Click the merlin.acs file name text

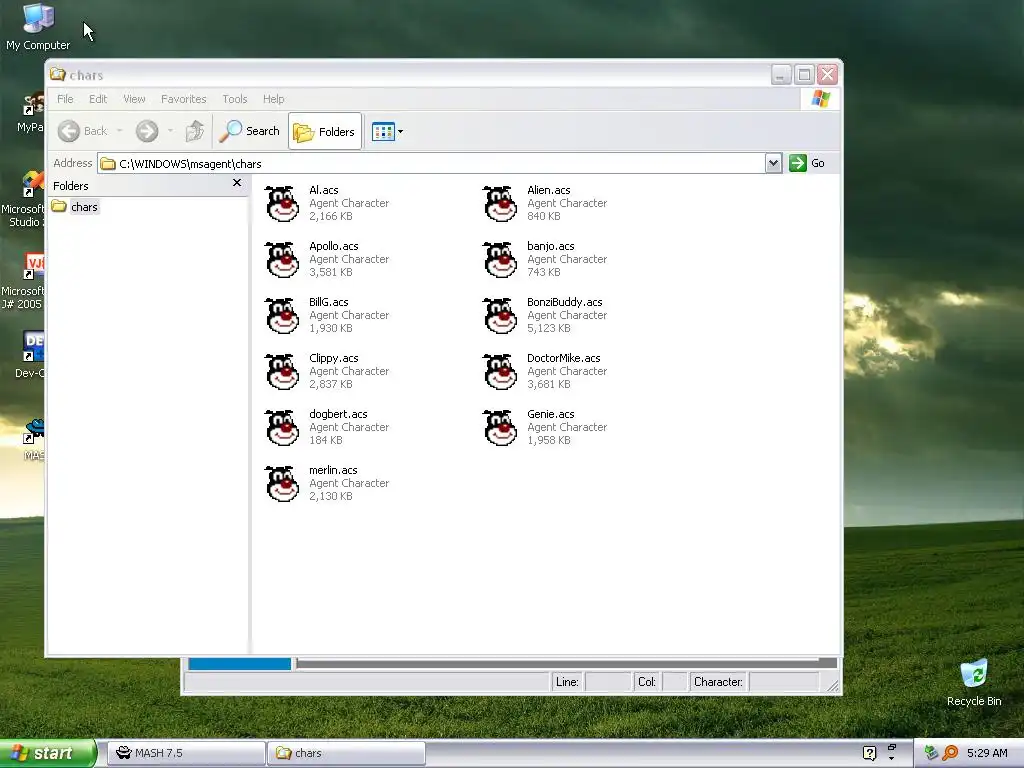coord(333,470)
